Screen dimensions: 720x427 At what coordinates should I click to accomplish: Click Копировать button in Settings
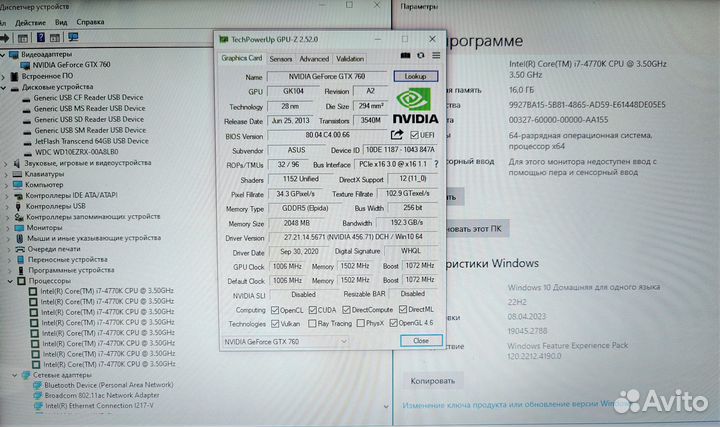click(433, 381)
